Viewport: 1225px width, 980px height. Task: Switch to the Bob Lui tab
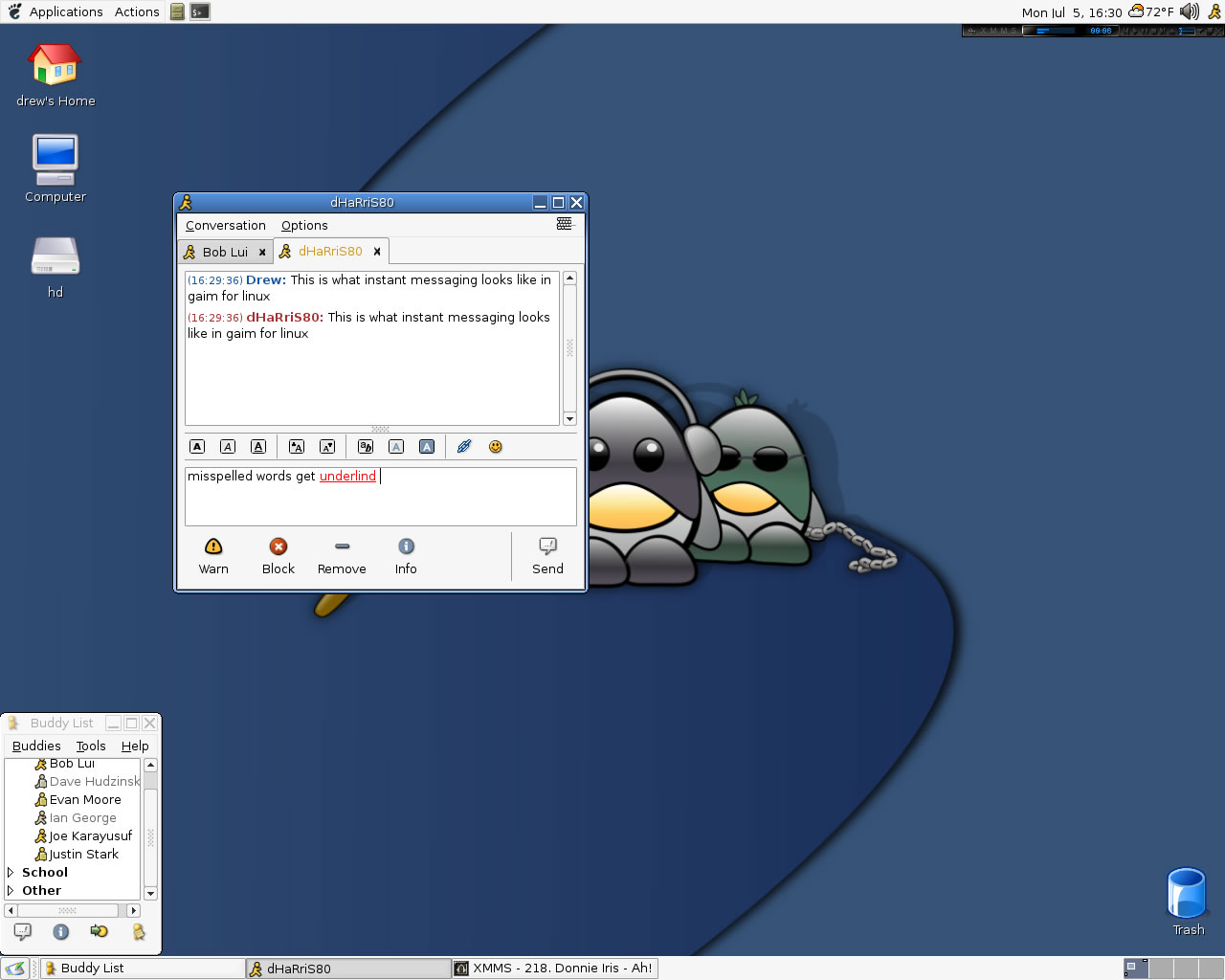(x=226, y=252)
